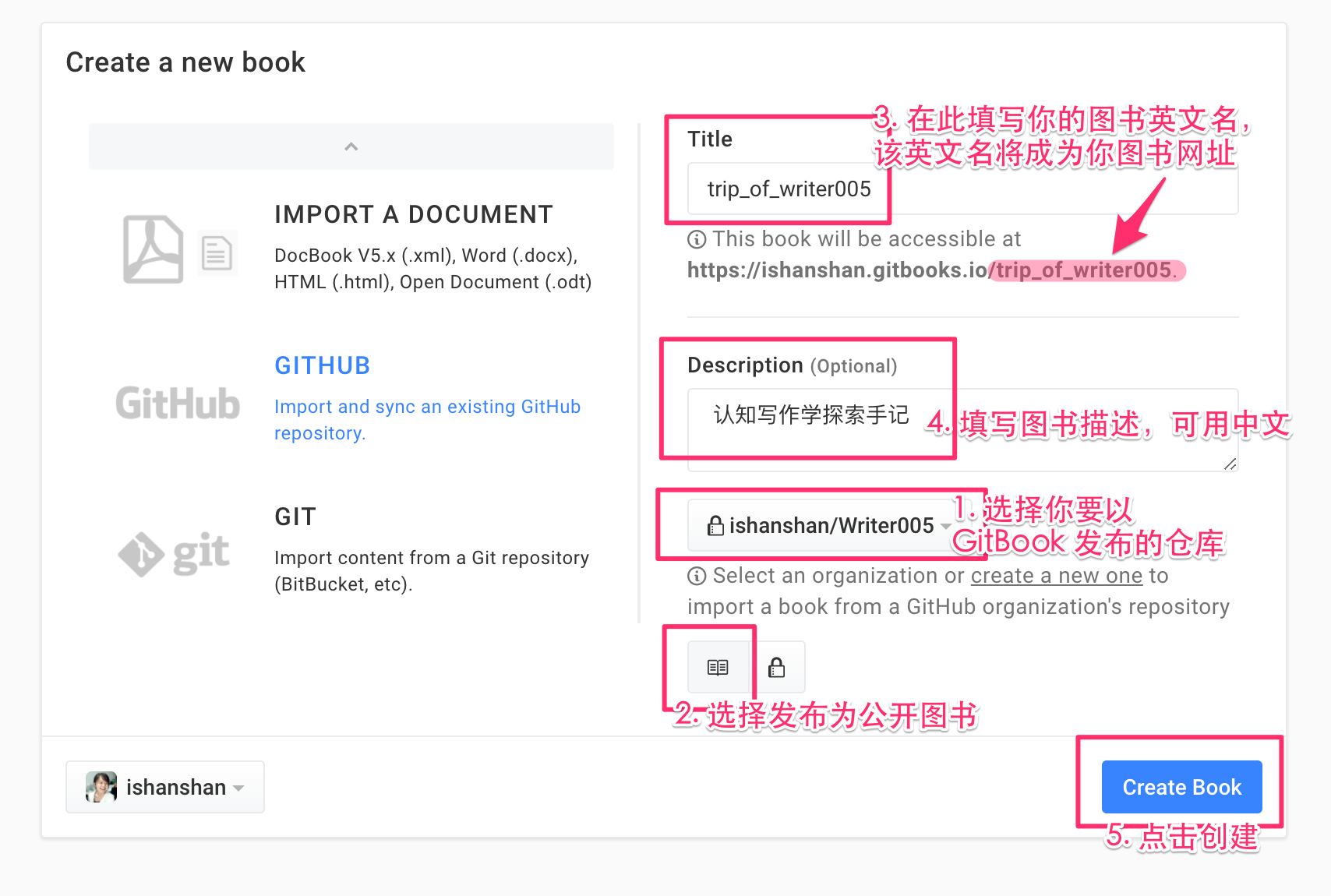Click the Create Book button
Image resolution: width=1331 pixels, height=896 pixels.
[1181, 787]
